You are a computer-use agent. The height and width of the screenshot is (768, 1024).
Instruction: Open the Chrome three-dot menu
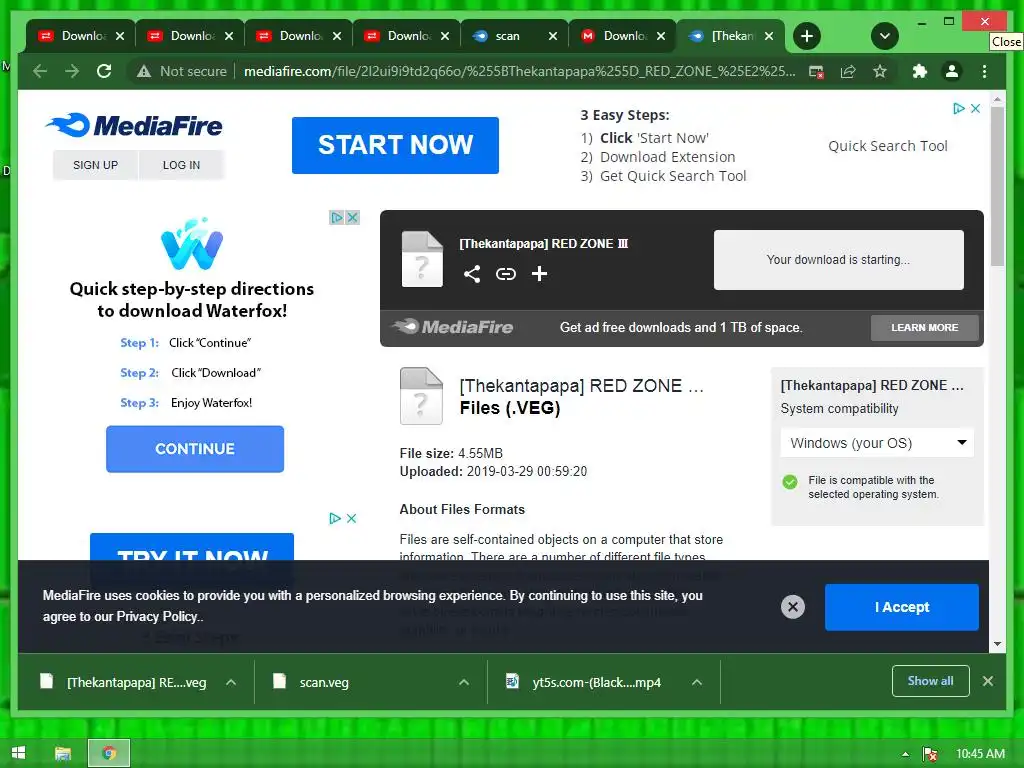tap(984, 71)
